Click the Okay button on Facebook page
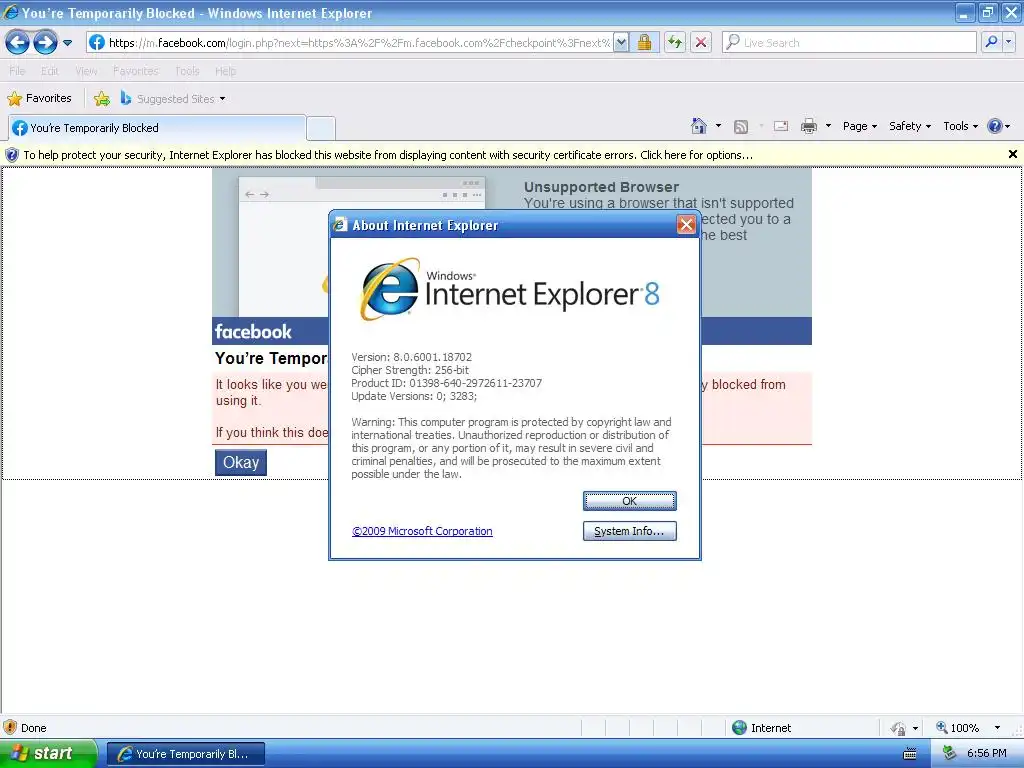The image size is (1024, 768). coord(241,462)
